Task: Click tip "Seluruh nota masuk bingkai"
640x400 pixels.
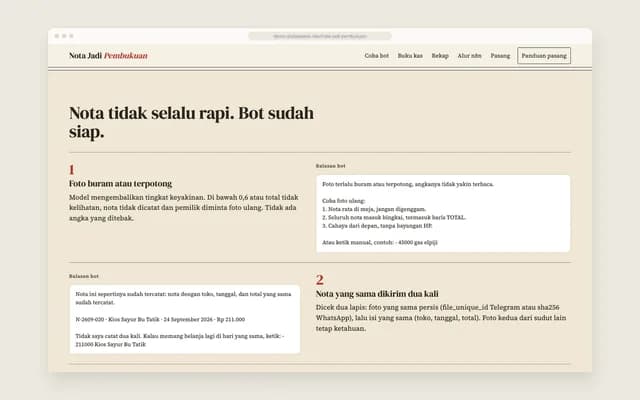Action: 394,218
